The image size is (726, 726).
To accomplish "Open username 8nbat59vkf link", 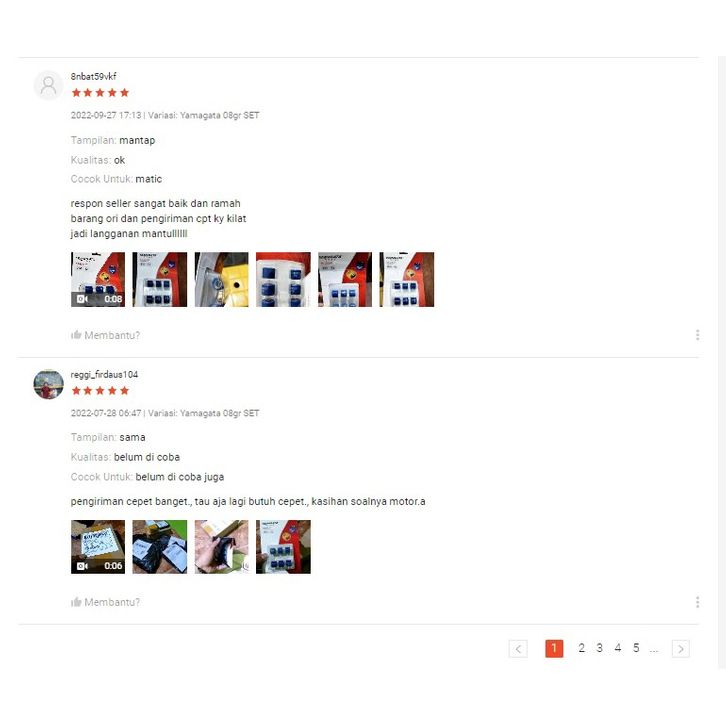I will click(x=94, y=76).
